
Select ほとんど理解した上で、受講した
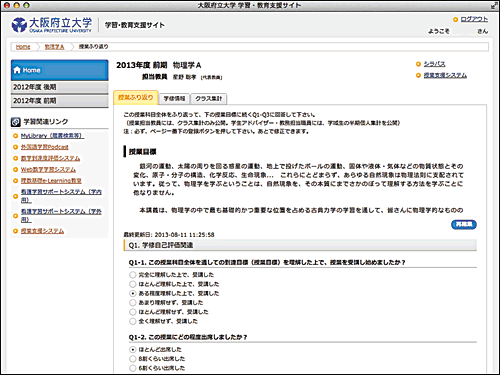pos(133,284)
